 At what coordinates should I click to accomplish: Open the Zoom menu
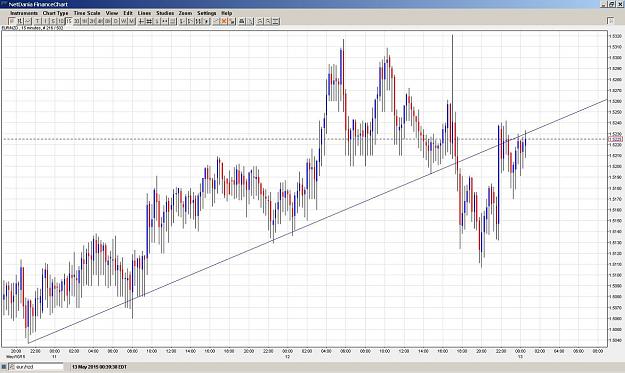coord(185,13)
